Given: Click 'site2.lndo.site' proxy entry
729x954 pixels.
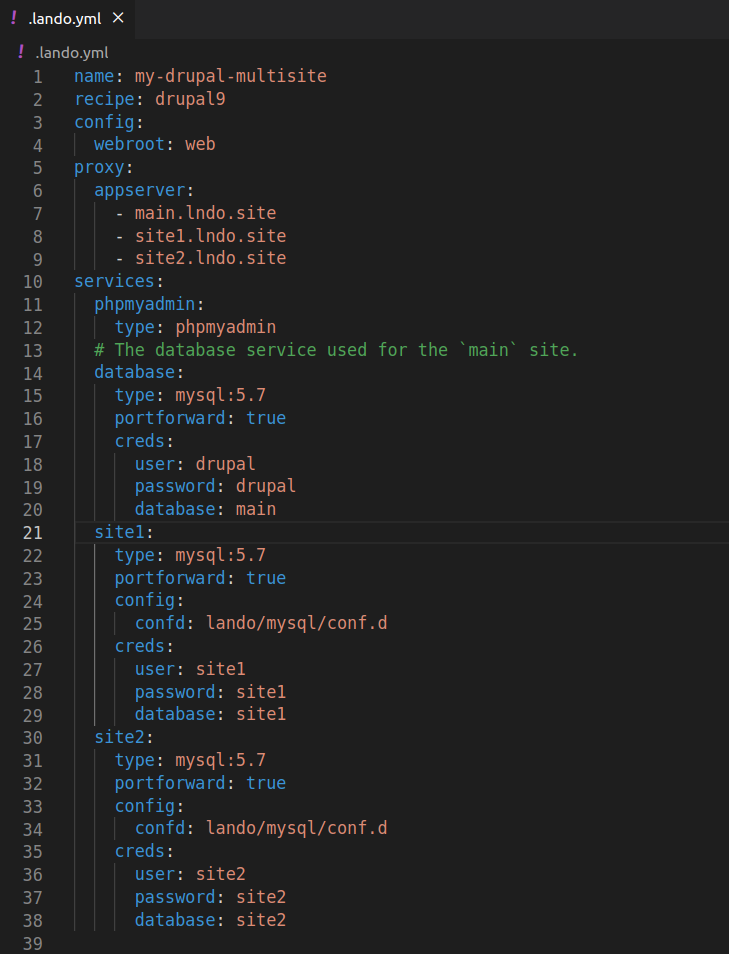Looking at the screenshot, I should [x=211, y=258].
